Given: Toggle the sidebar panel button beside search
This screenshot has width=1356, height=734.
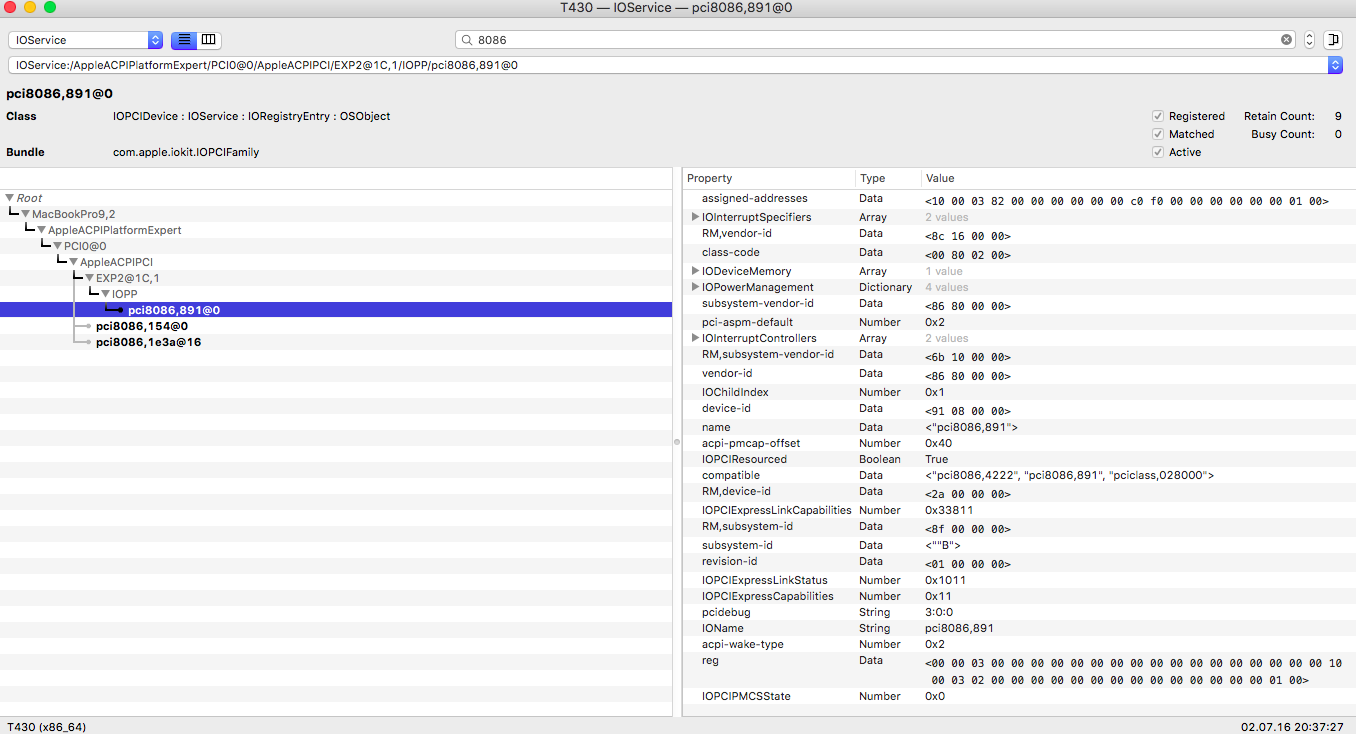Looking at the screenshot, I should tap(1332, 40).
